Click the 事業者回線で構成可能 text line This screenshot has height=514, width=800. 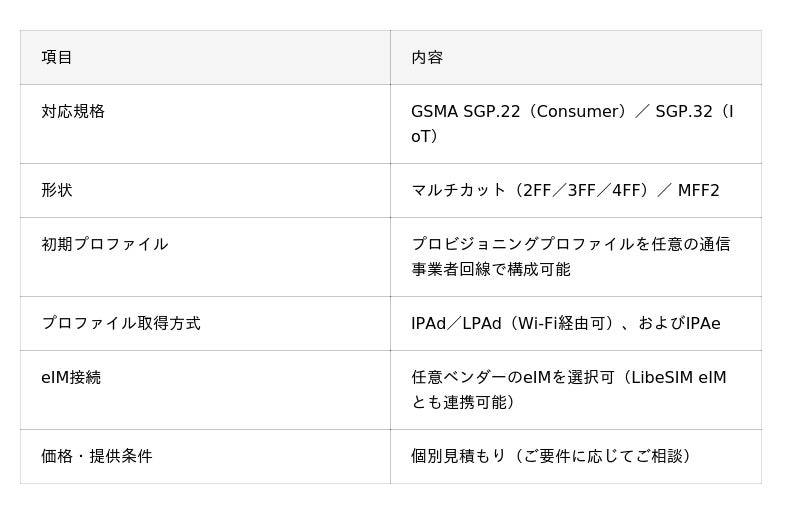(x=491, y=269)
